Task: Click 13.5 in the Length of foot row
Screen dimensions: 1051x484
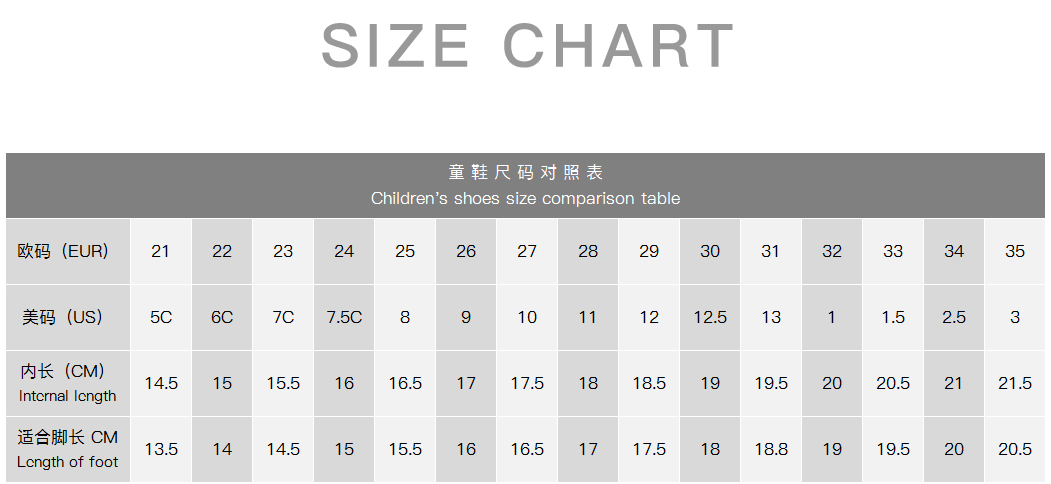Action: click(161, 449)
